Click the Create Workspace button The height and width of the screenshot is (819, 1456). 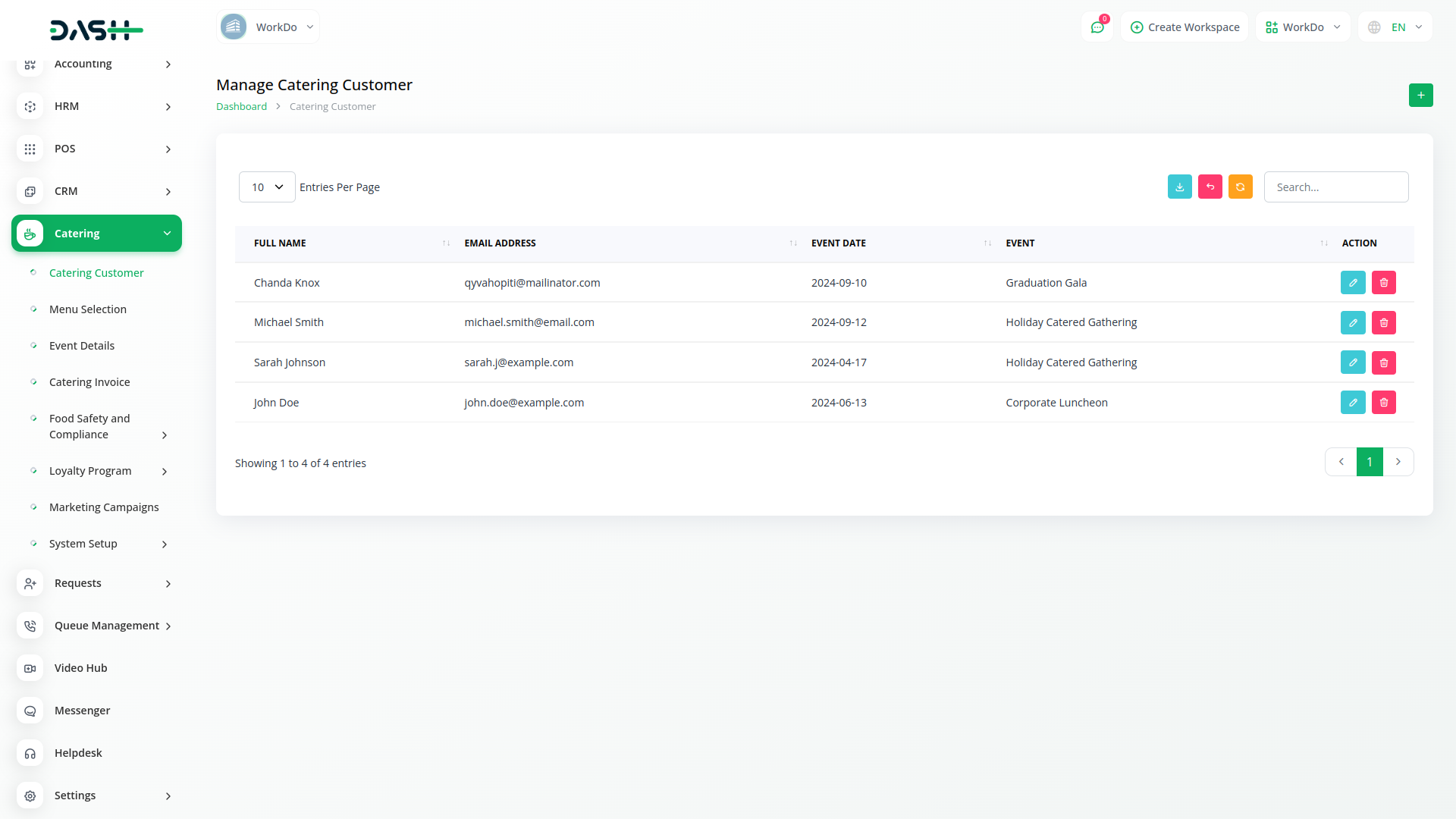[x=1185, y=27]
